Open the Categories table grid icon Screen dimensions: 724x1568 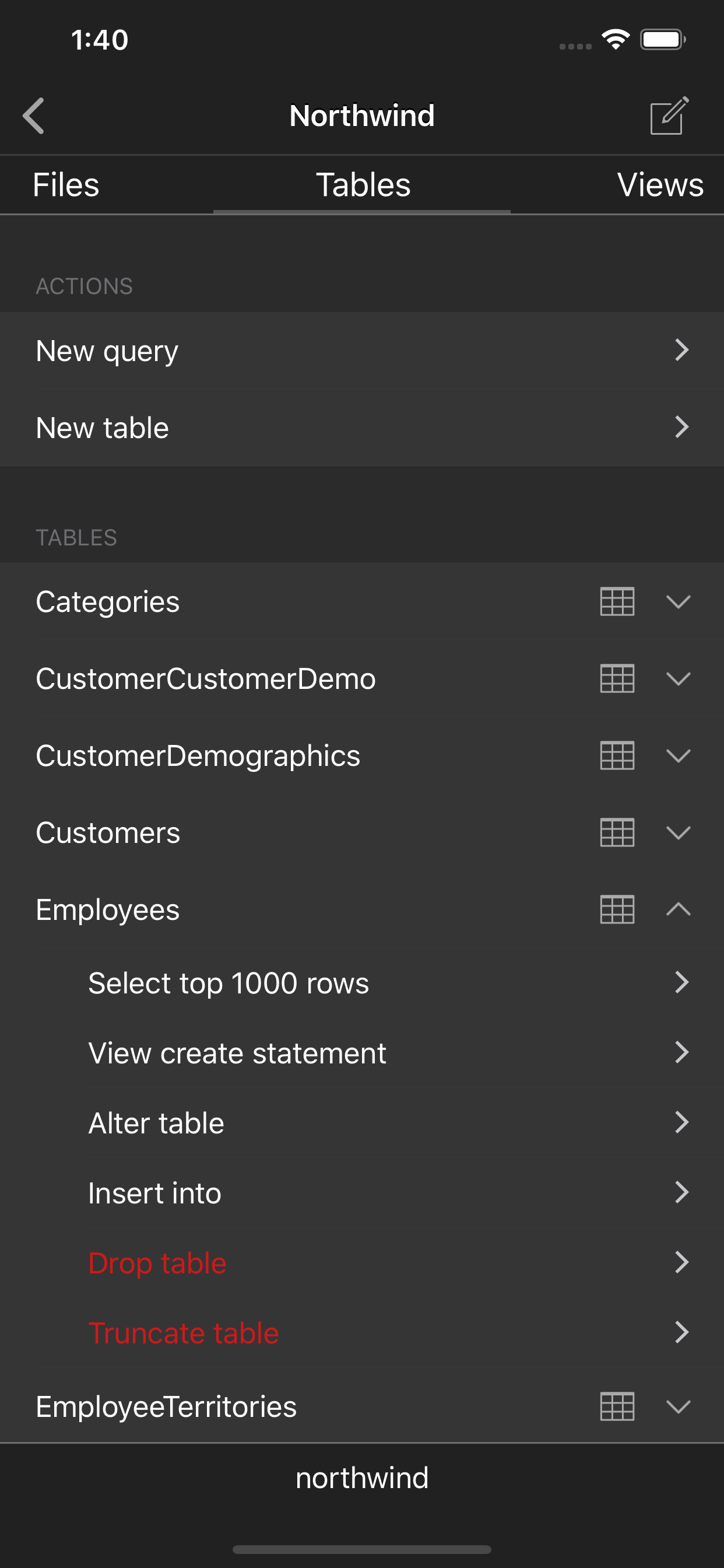pos(617,602)
